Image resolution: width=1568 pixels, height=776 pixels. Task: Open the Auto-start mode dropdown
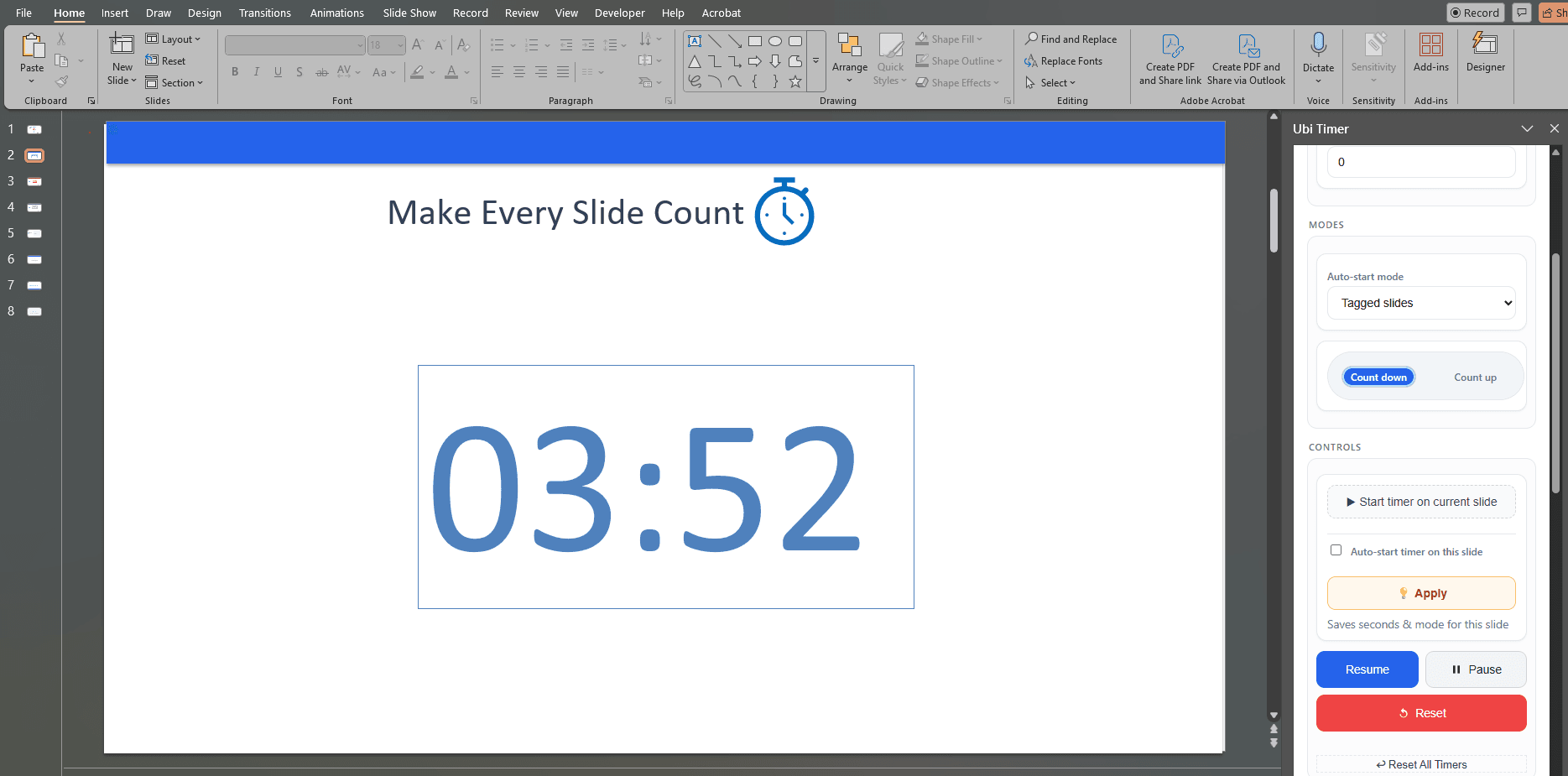pos(1420,303)
